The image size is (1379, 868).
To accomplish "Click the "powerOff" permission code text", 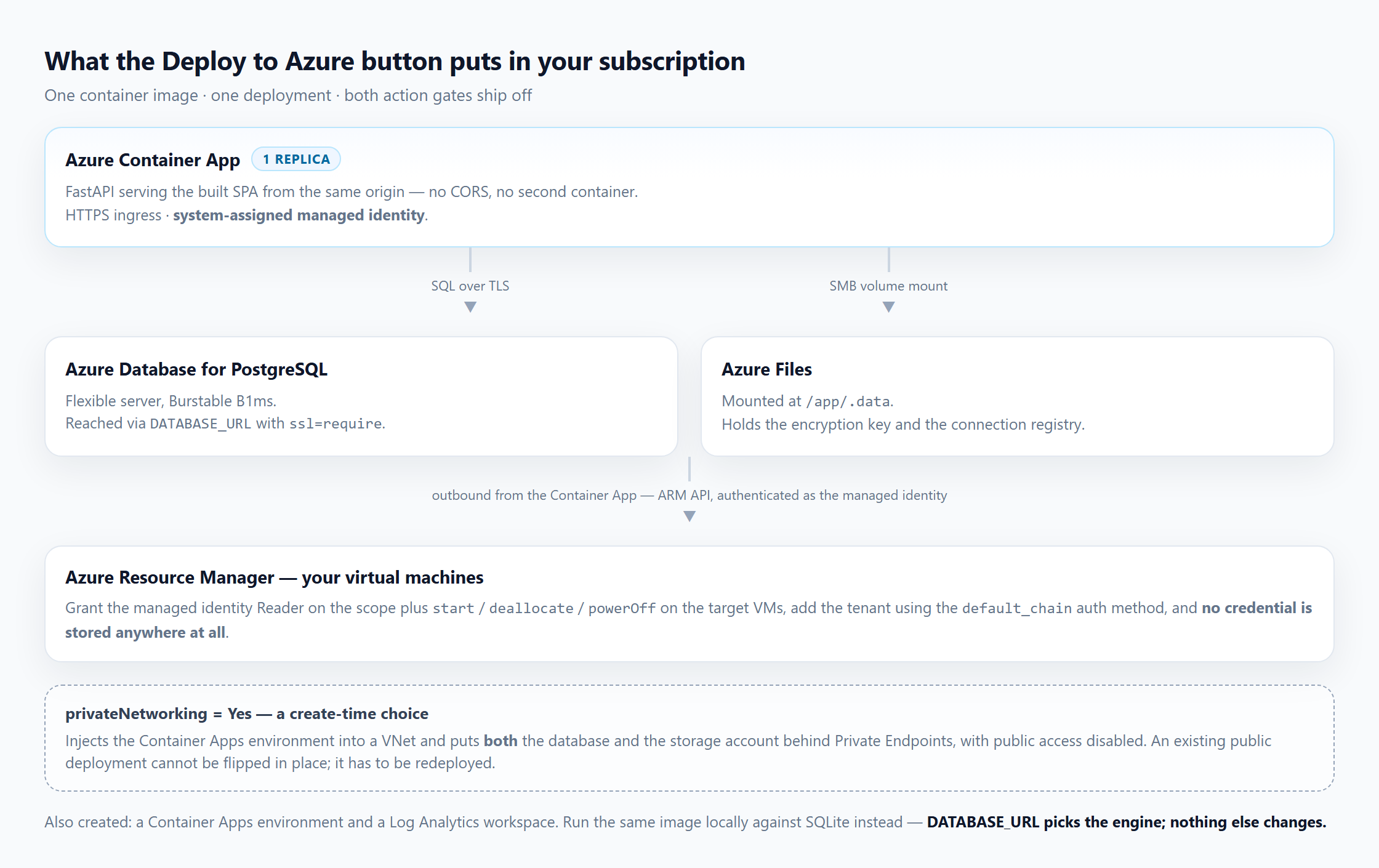I will coord(622,608).
